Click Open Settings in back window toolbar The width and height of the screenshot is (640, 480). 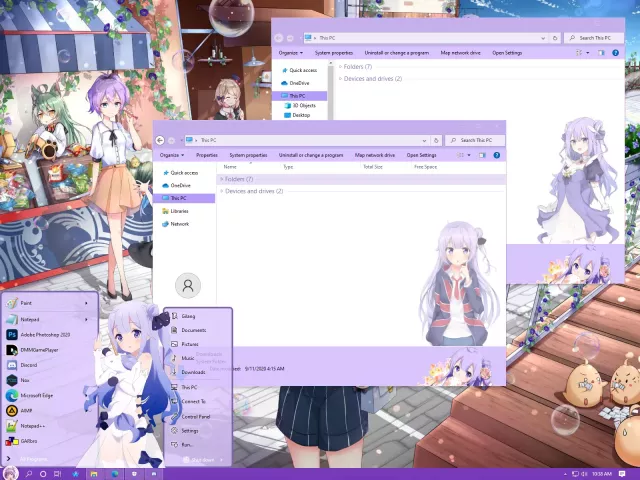pos(507,53)
